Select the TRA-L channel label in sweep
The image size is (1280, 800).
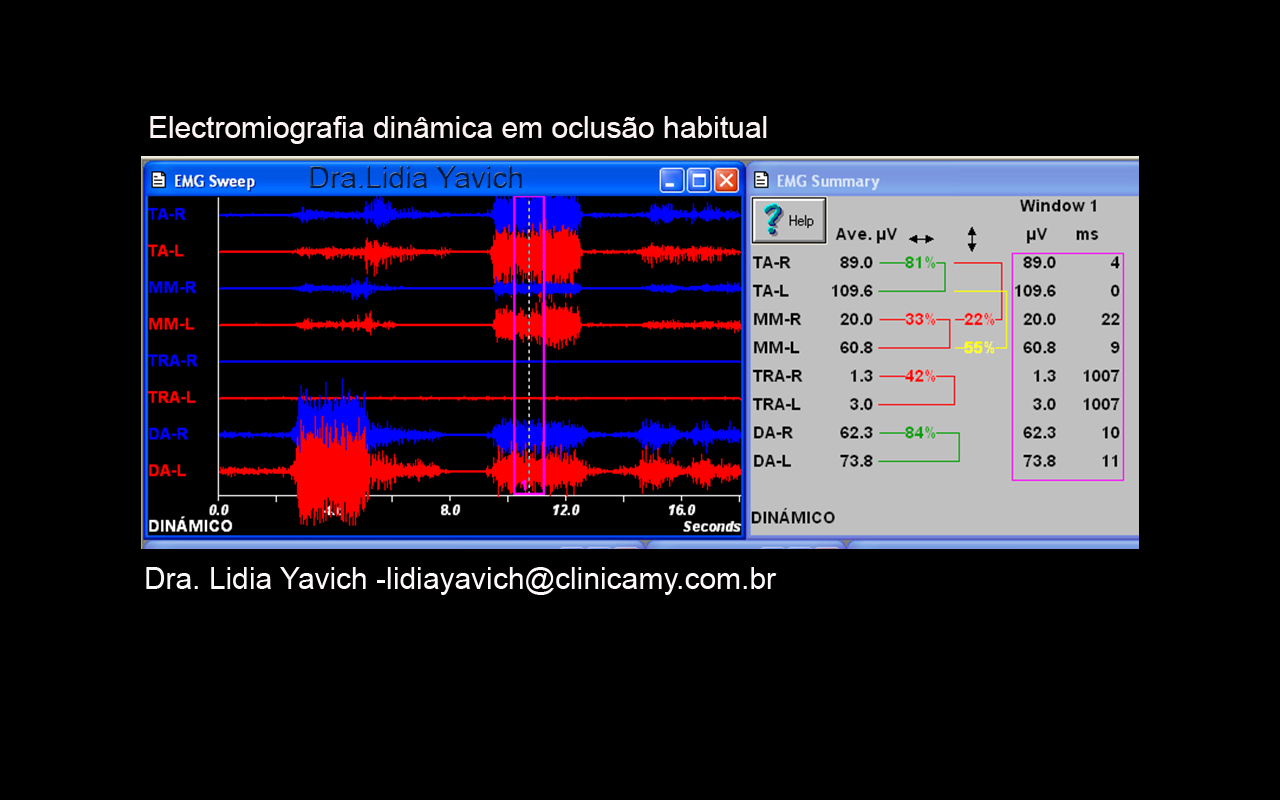point(172,398)
